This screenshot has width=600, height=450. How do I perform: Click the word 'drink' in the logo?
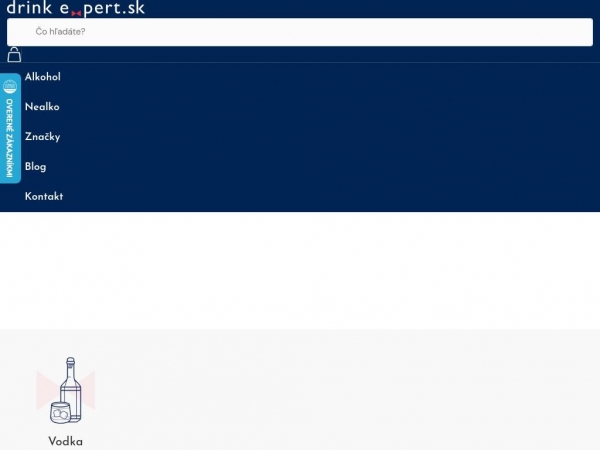tap(29, 8)
